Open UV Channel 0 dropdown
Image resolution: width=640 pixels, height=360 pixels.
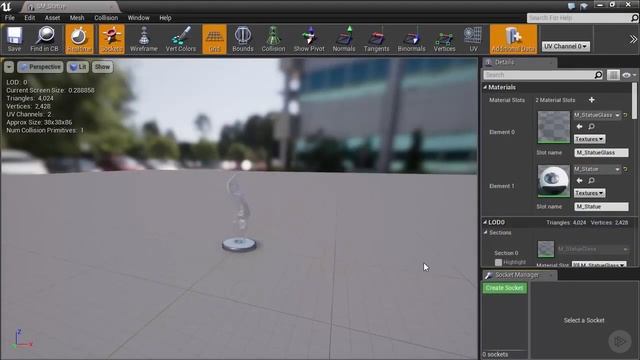pyautogui.click(x=566, y=47)
